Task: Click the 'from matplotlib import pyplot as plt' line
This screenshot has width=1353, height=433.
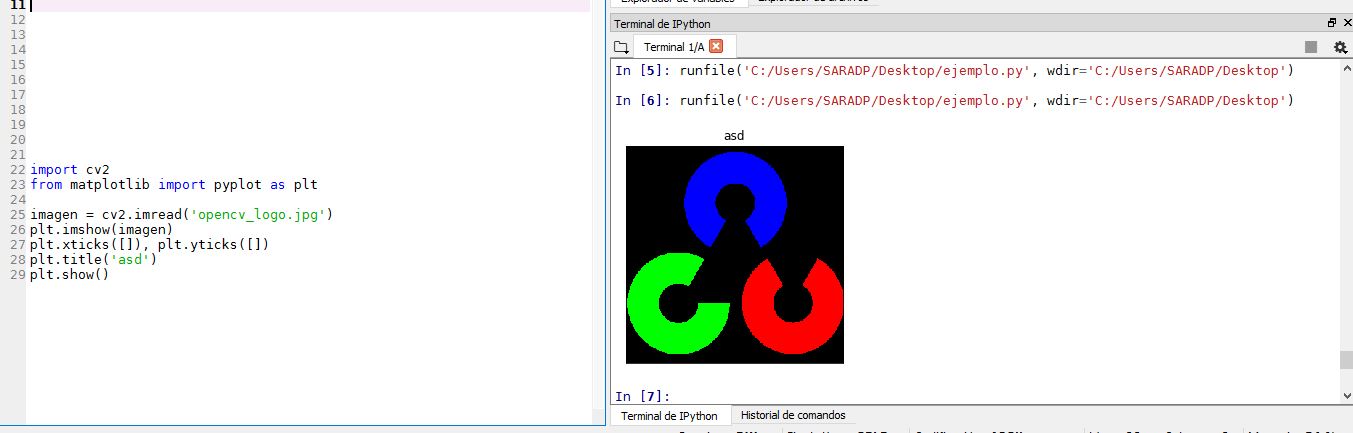Action: coord(174,184)
